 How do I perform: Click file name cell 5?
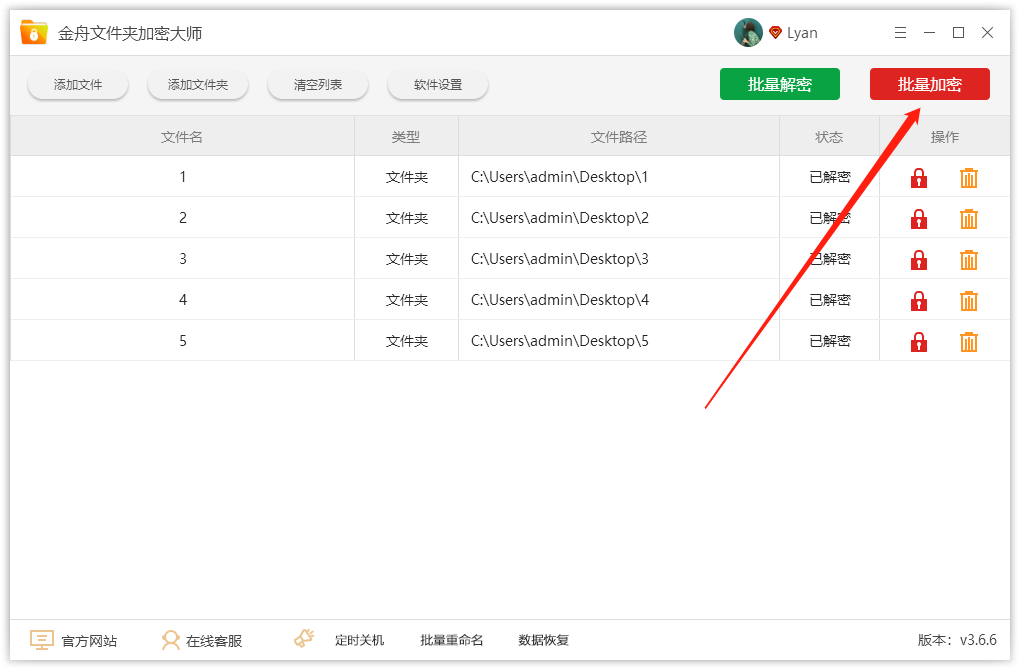click(x=183, y=341)
